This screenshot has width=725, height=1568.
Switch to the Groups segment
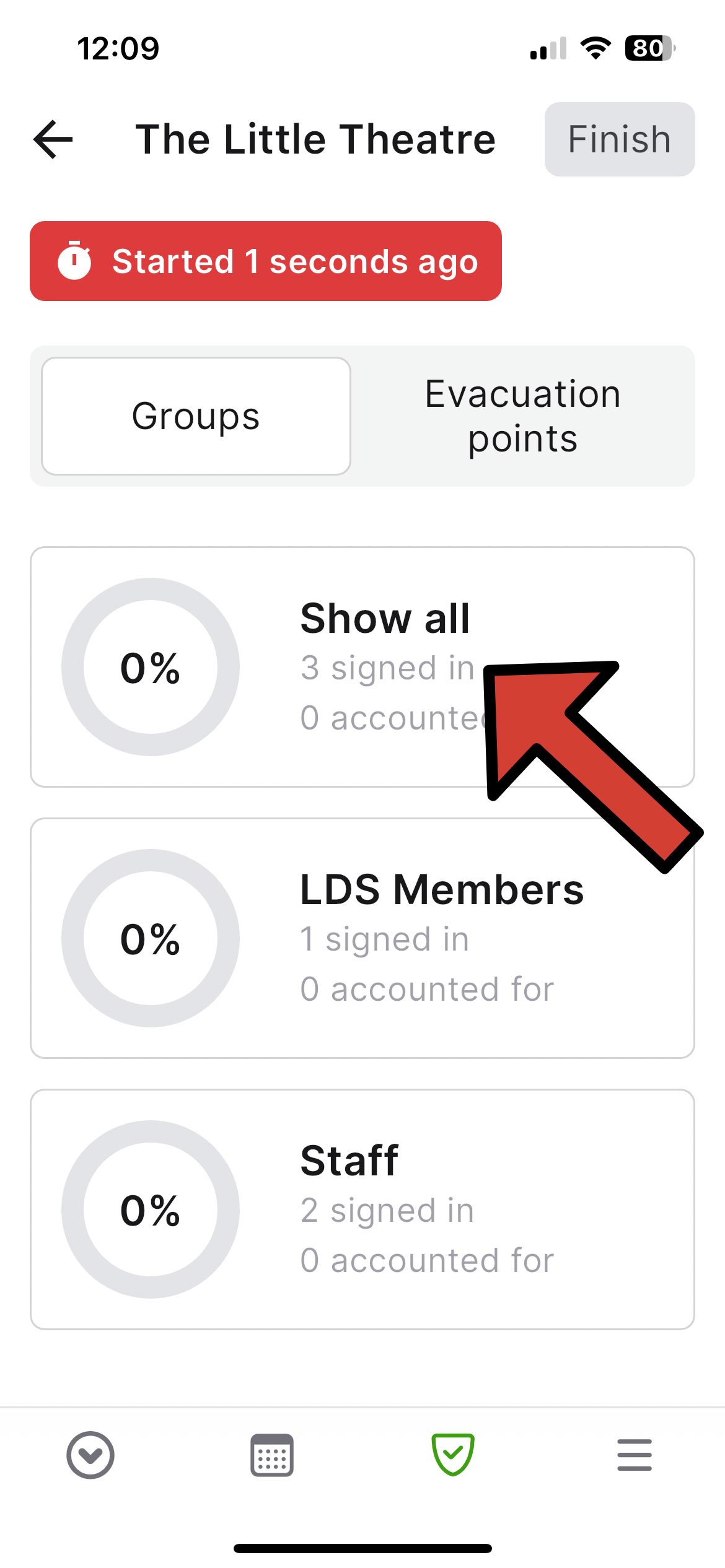(196, 416)
